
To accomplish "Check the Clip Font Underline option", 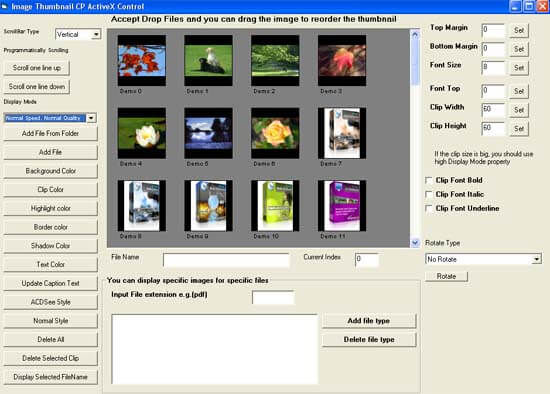I will (429, 208).
